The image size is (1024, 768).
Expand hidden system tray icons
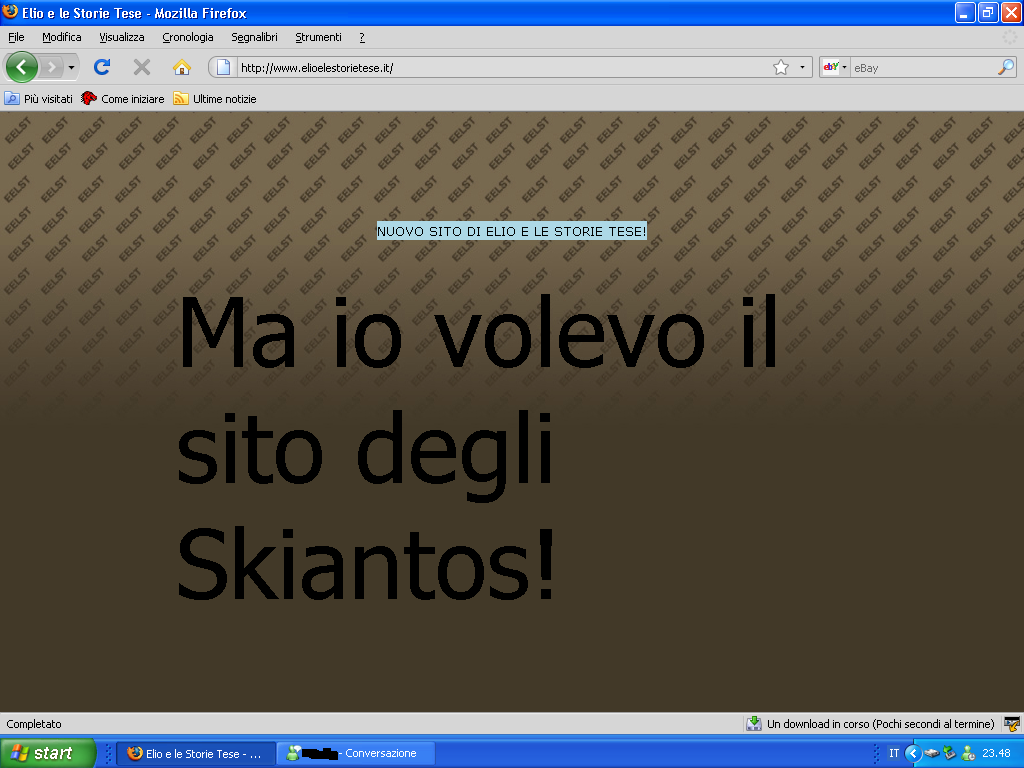click(913, 754)
